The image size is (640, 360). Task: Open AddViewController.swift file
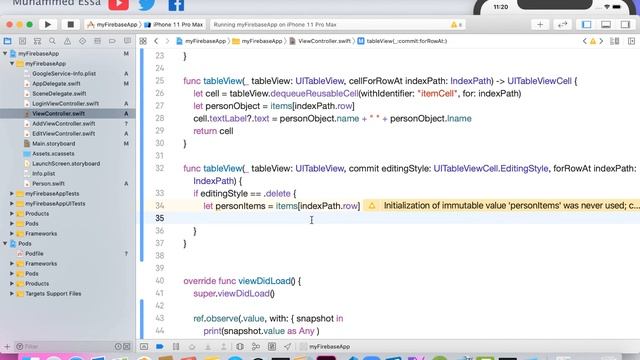point(64,123)
